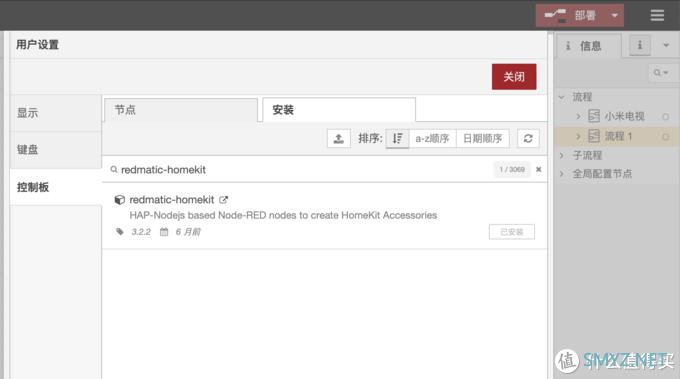
Task: Click the calendar date icon
Action: [x=164, y=232]
